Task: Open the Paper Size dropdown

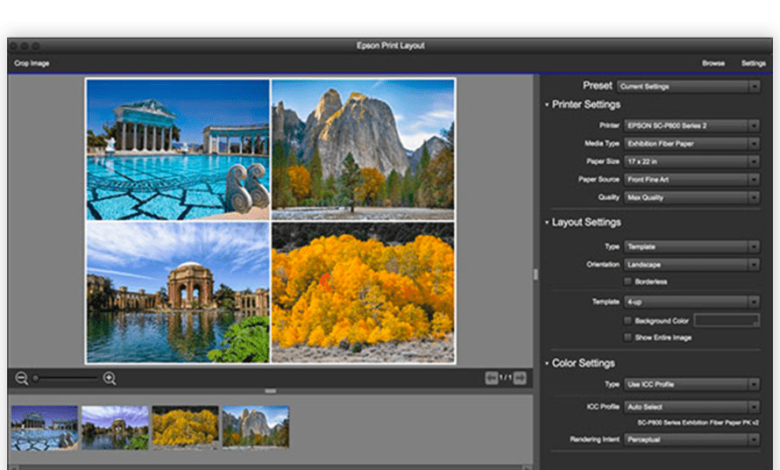Action: (x=692, y=162)
